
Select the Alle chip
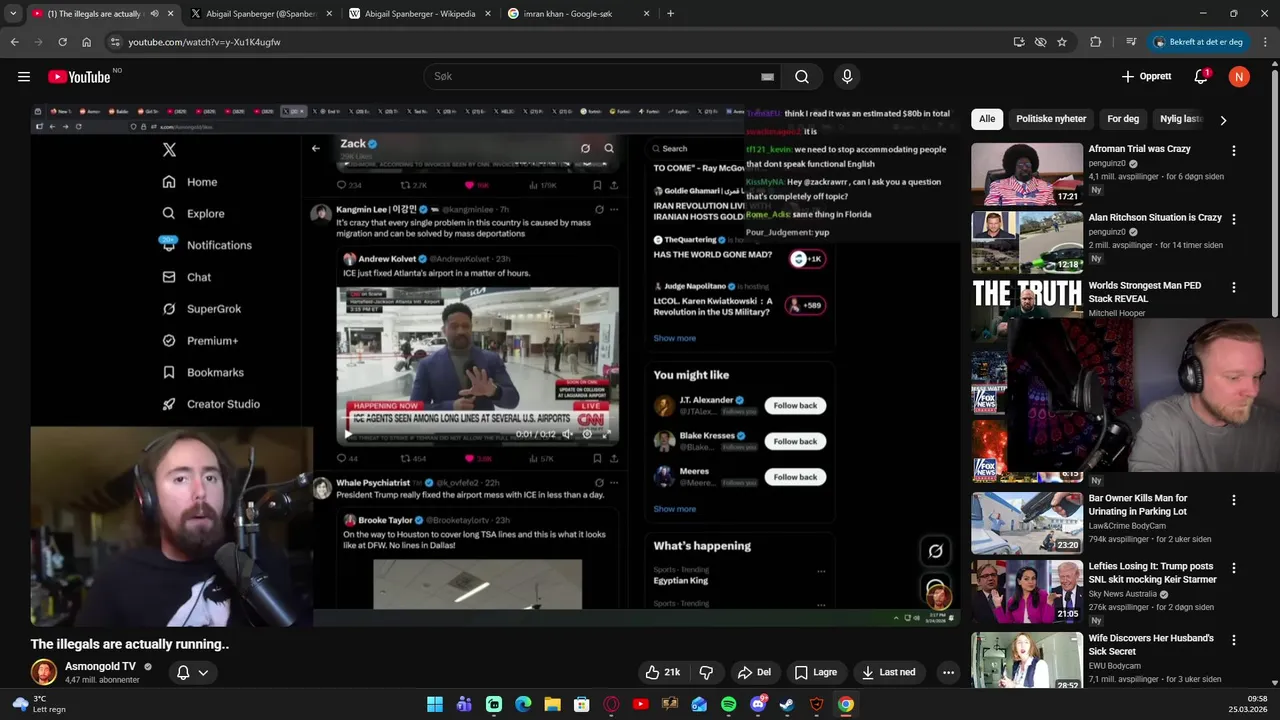coord(987,119)
